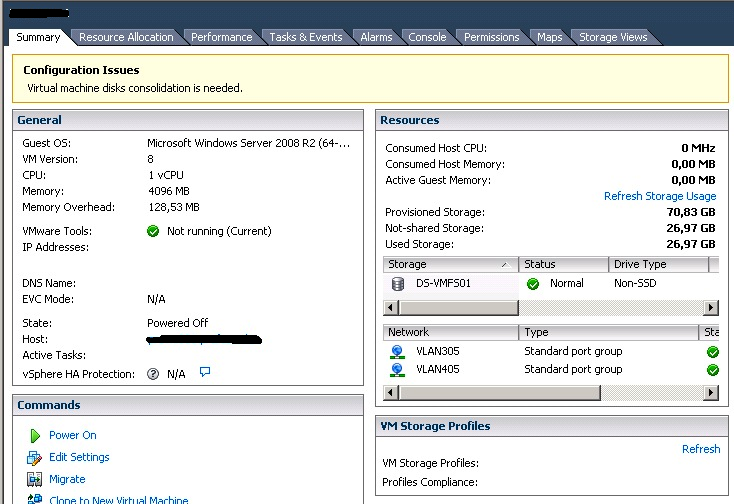Click the vSphere HA question mark icon

[153, 374]
